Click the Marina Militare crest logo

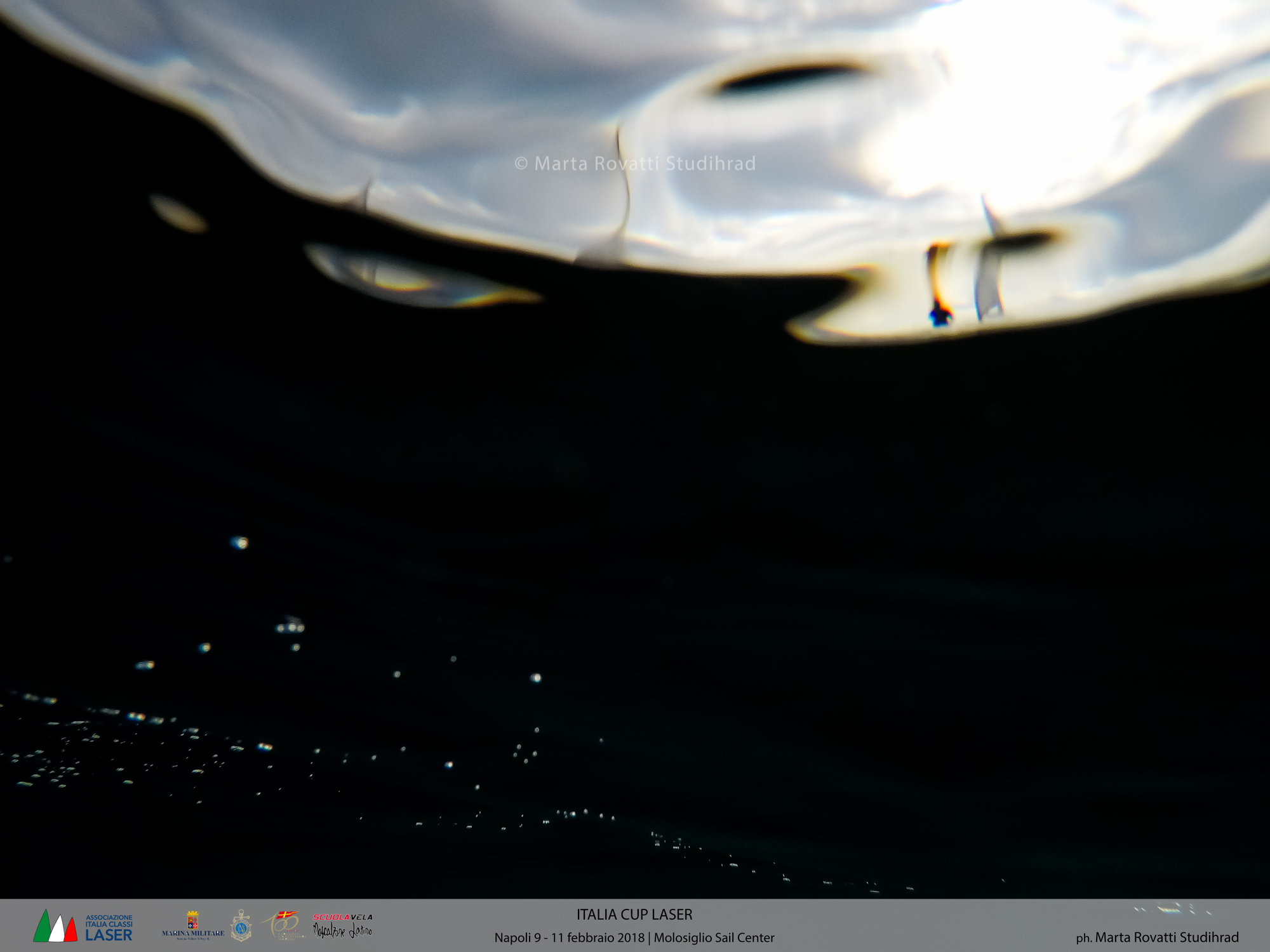[193, 926]
